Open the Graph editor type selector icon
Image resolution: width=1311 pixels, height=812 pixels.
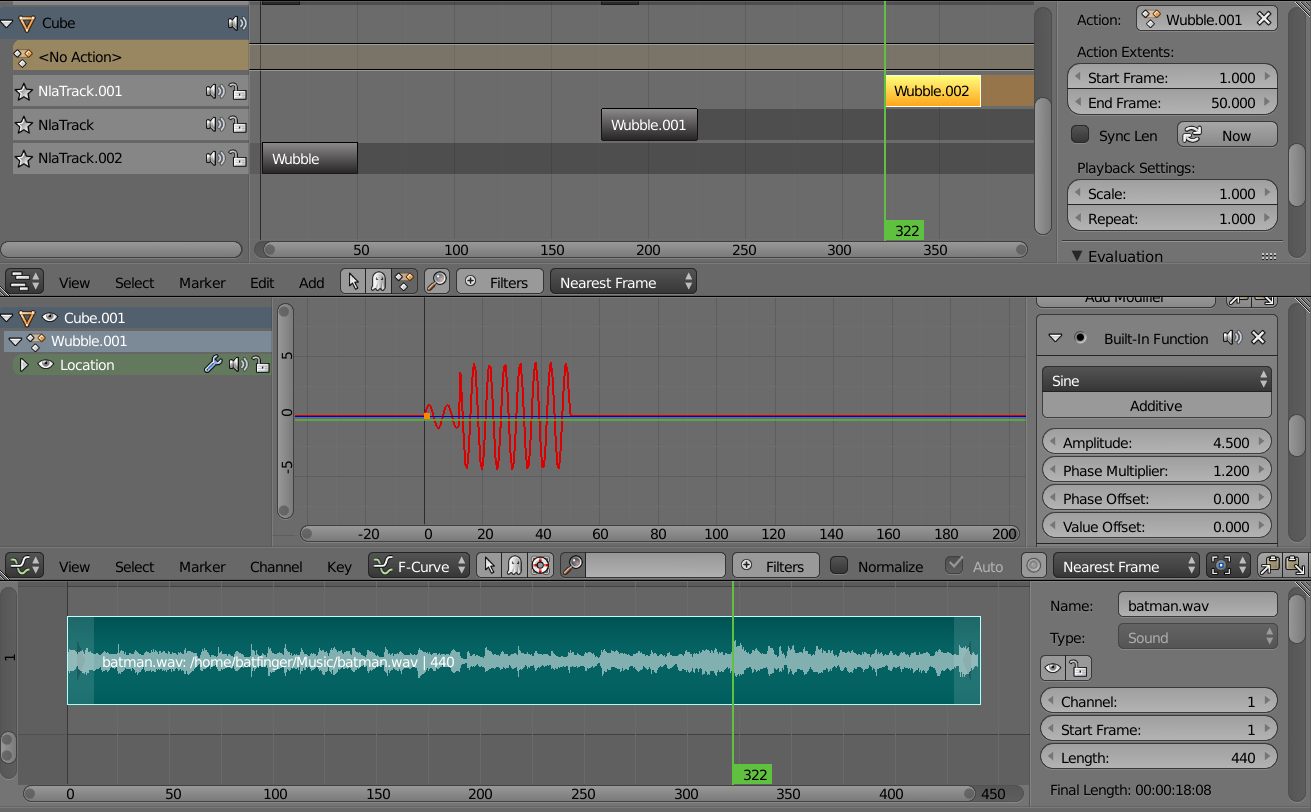24,566
